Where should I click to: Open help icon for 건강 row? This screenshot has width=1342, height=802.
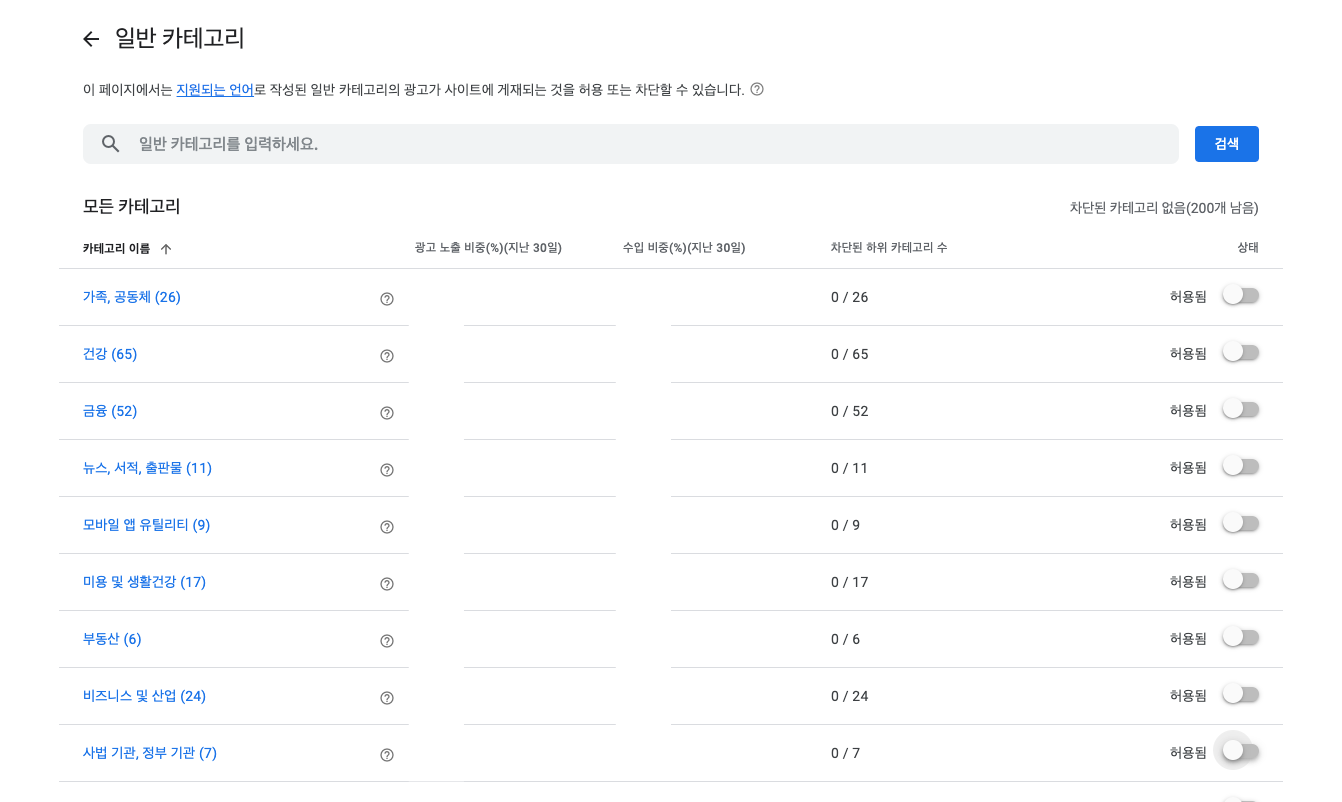click(x=387, y=355)
